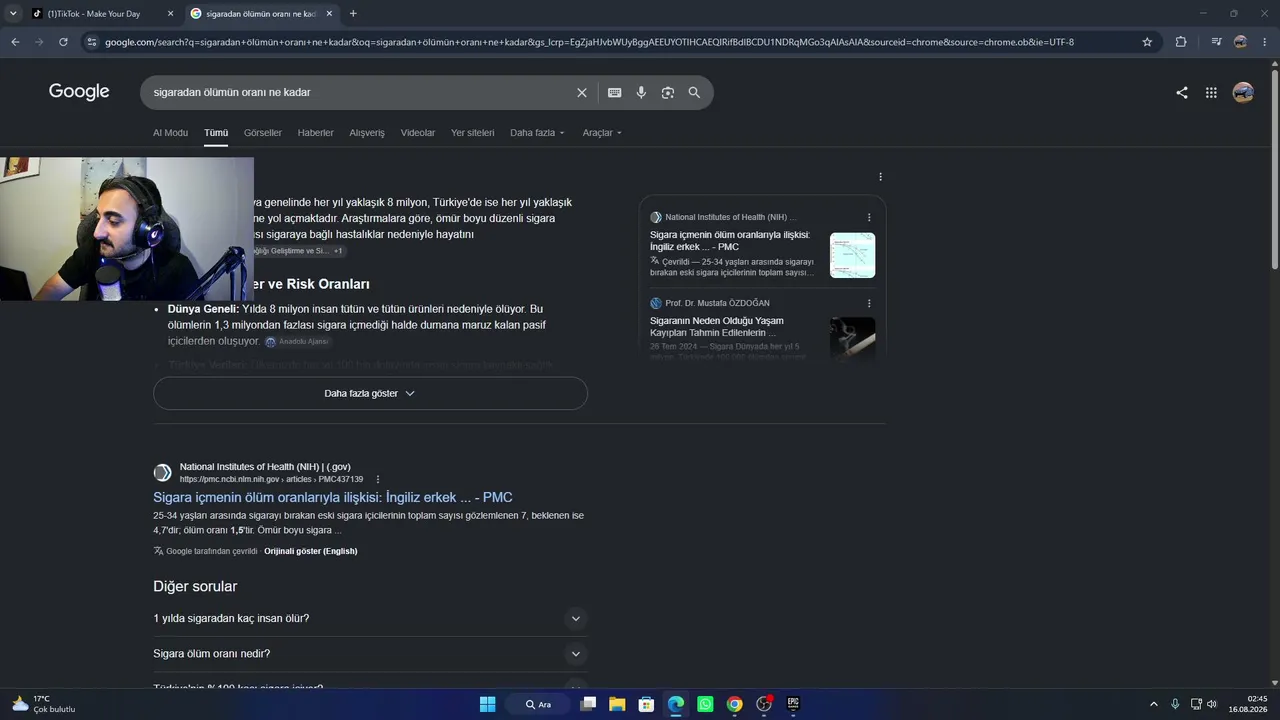
Task: Open the Windows Start menu
Action: point(487,704)
